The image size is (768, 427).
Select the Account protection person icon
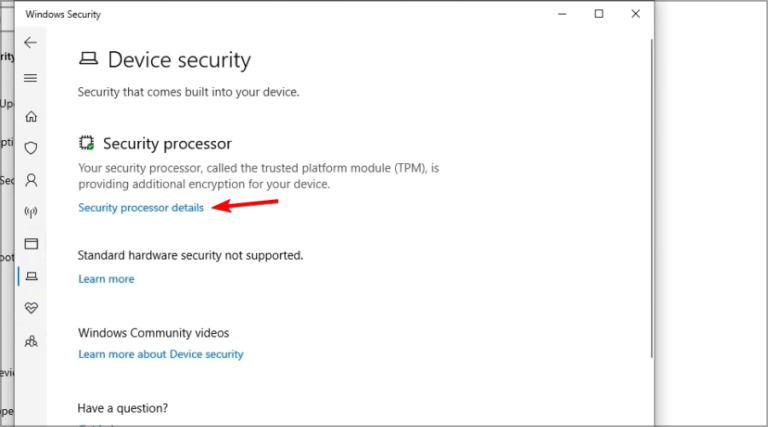pyautogui.click(x=31, y=180)
